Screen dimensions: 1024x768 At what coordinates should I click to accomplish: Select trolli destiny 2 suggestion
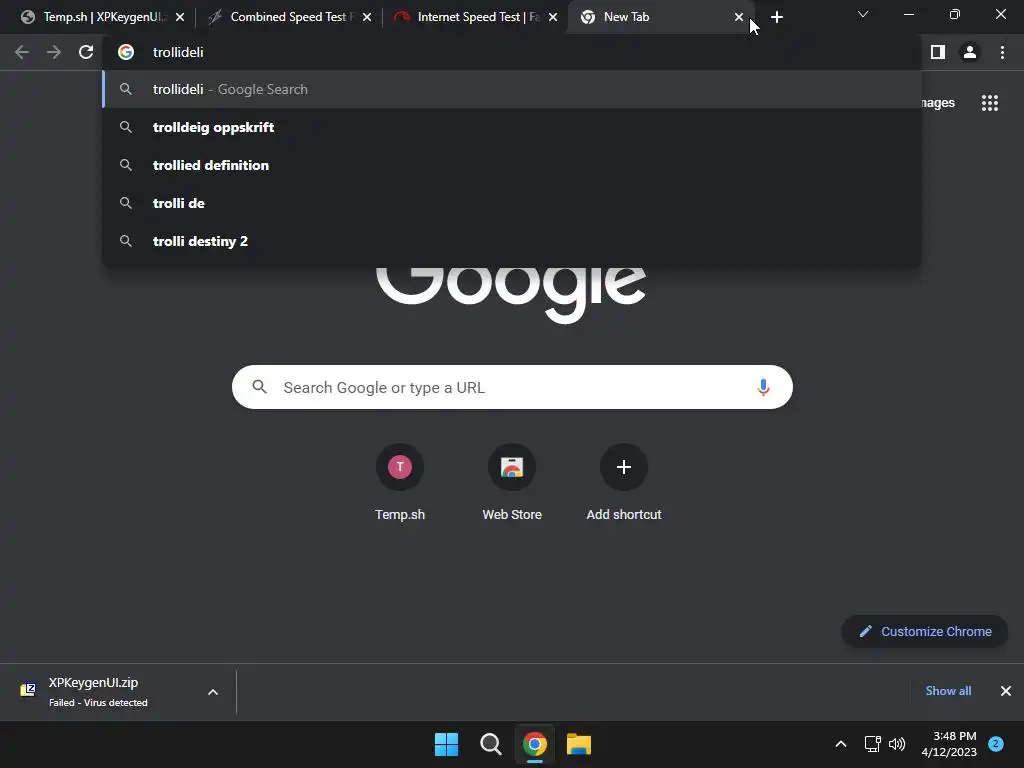click(512, 241)
